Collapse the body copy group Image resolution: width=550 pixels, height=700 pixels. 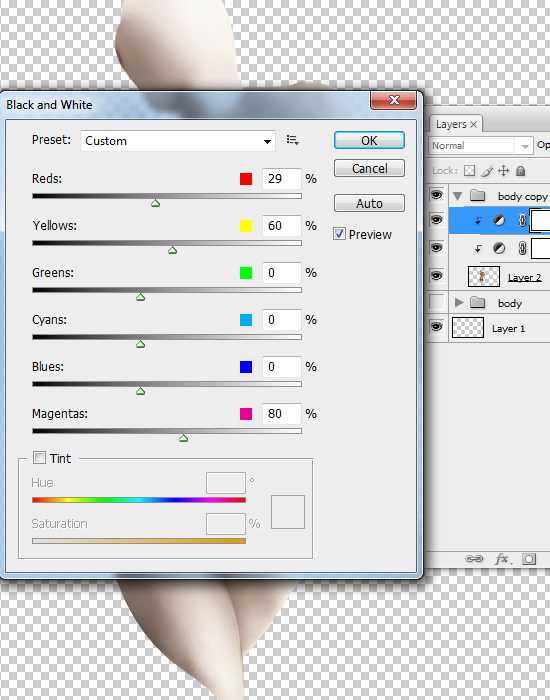(x=457, y=196)
